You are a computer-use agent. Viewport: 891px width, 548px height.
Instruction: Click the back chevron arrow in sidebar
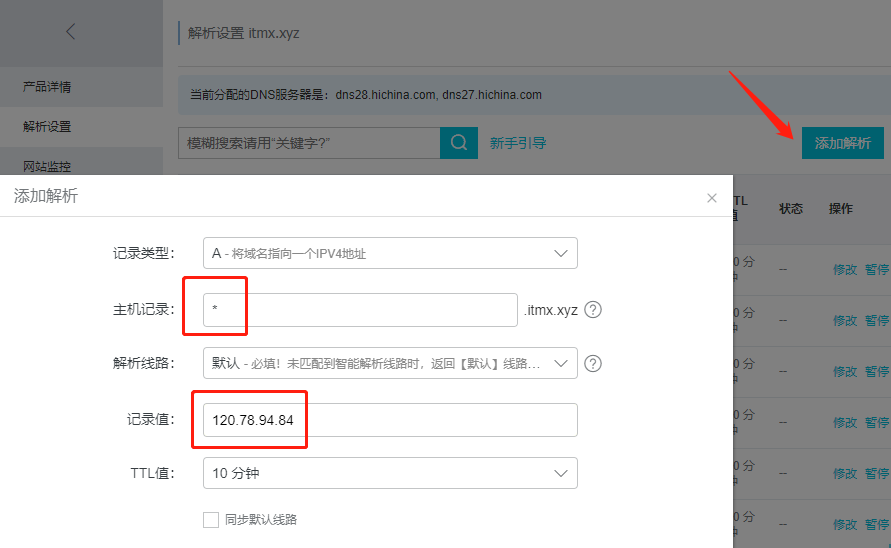(x=70, y=32)
